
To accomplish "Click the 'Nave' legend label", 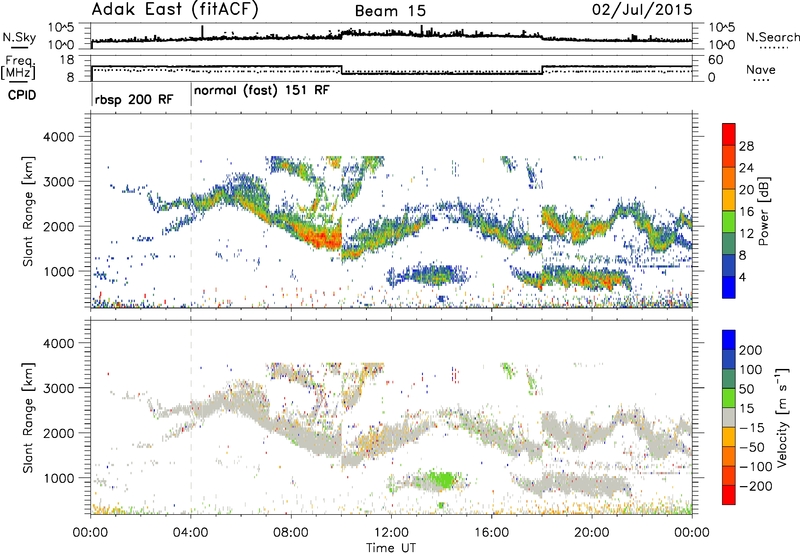I will tap(760, 69).
